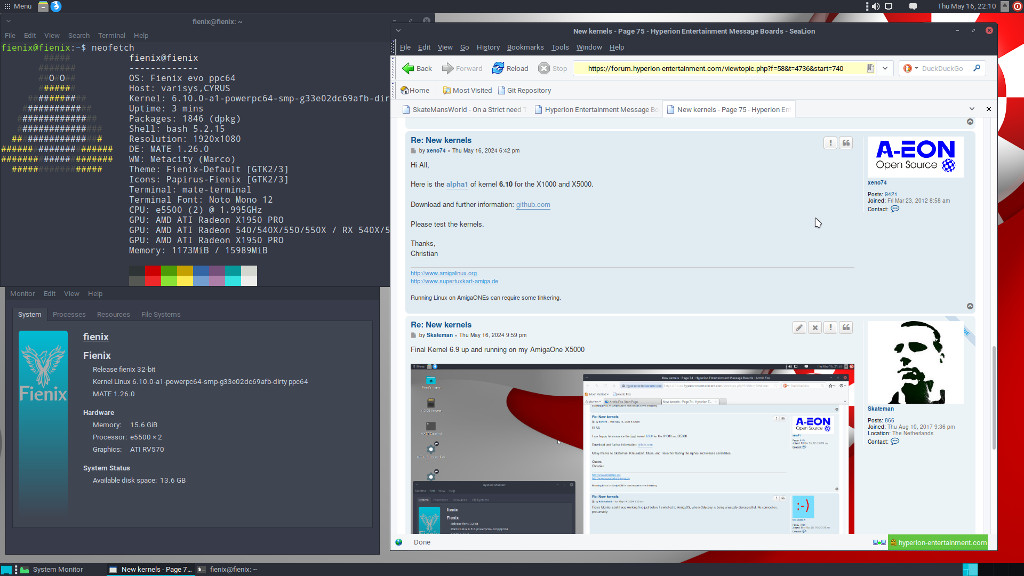The image size is (1024, 576).
Task: Quote Skateman's post with the quote icon
Action: pyautogui.click(x=846, y=327)
